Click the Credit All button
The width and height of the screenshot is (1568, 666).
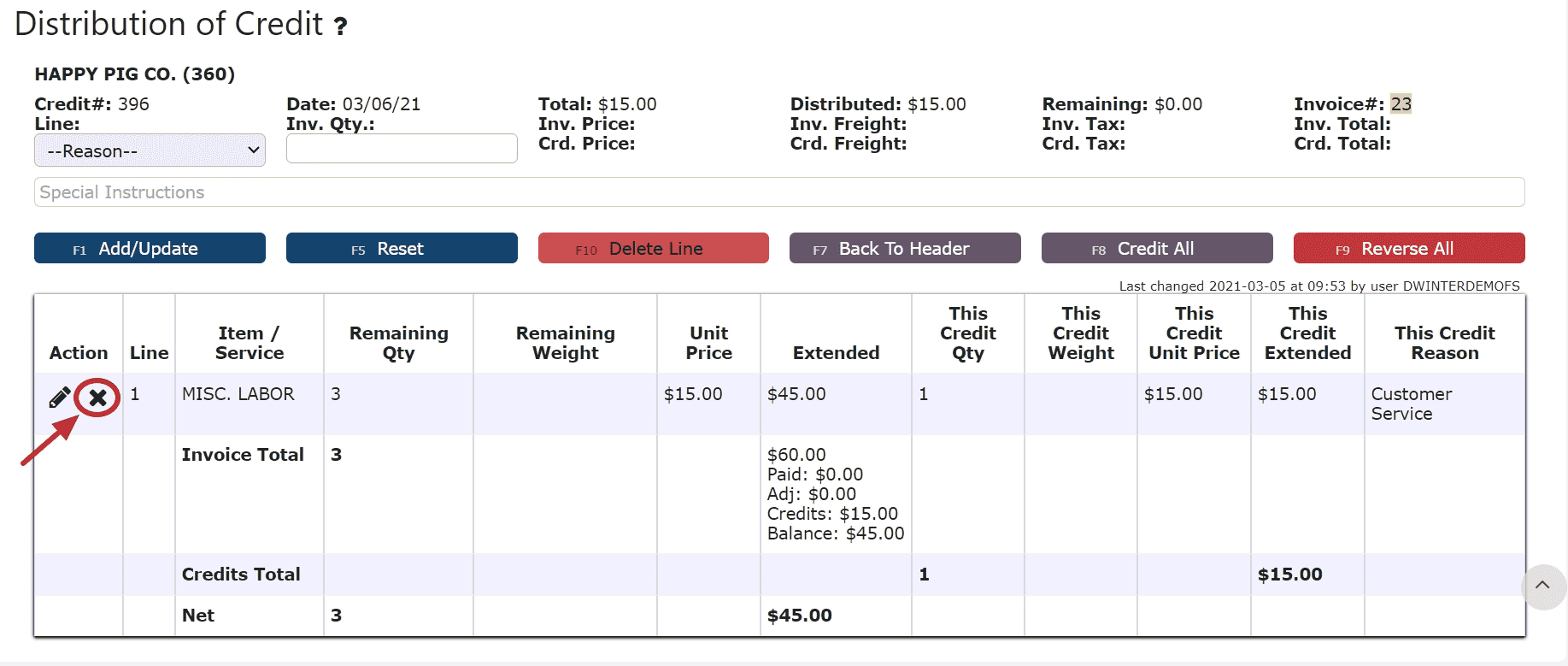click(x=1156, y=249)
